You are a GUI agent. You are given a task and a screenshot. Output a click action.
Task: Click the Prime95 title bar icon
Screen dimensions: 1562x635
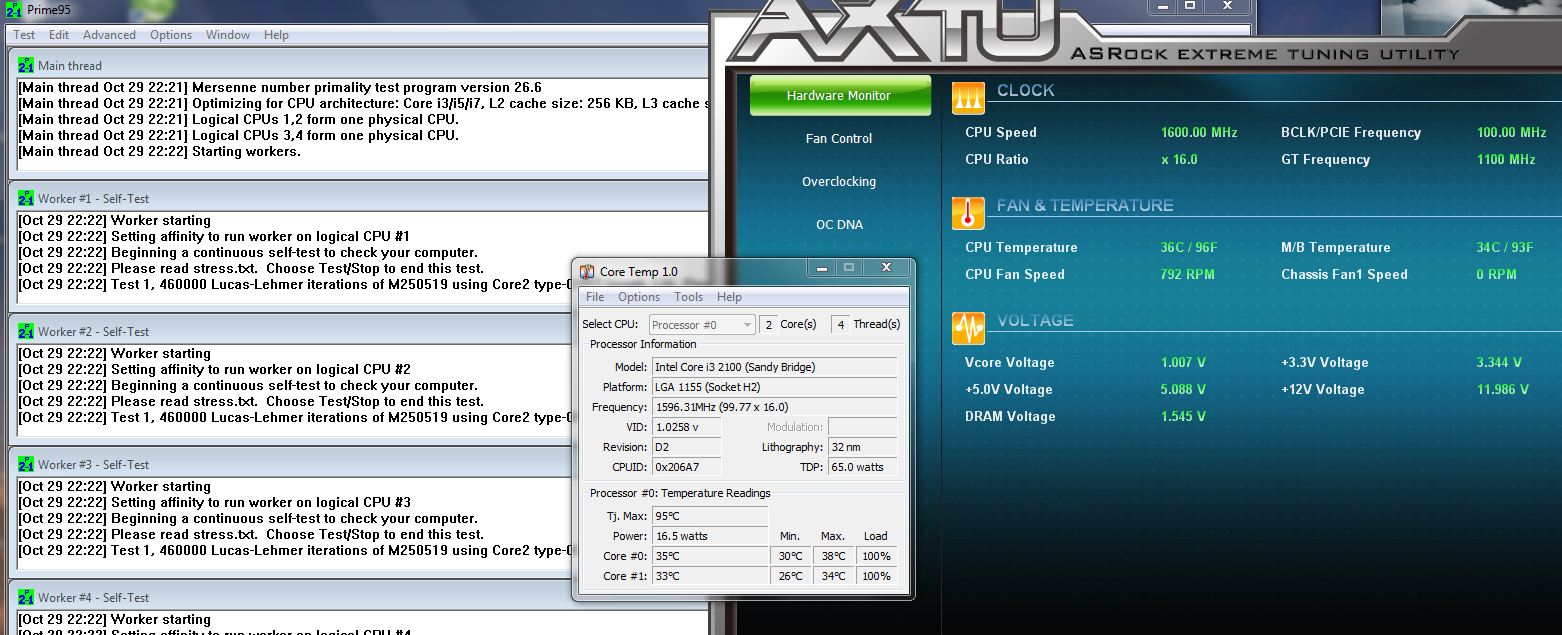click(x=13, y=10)
